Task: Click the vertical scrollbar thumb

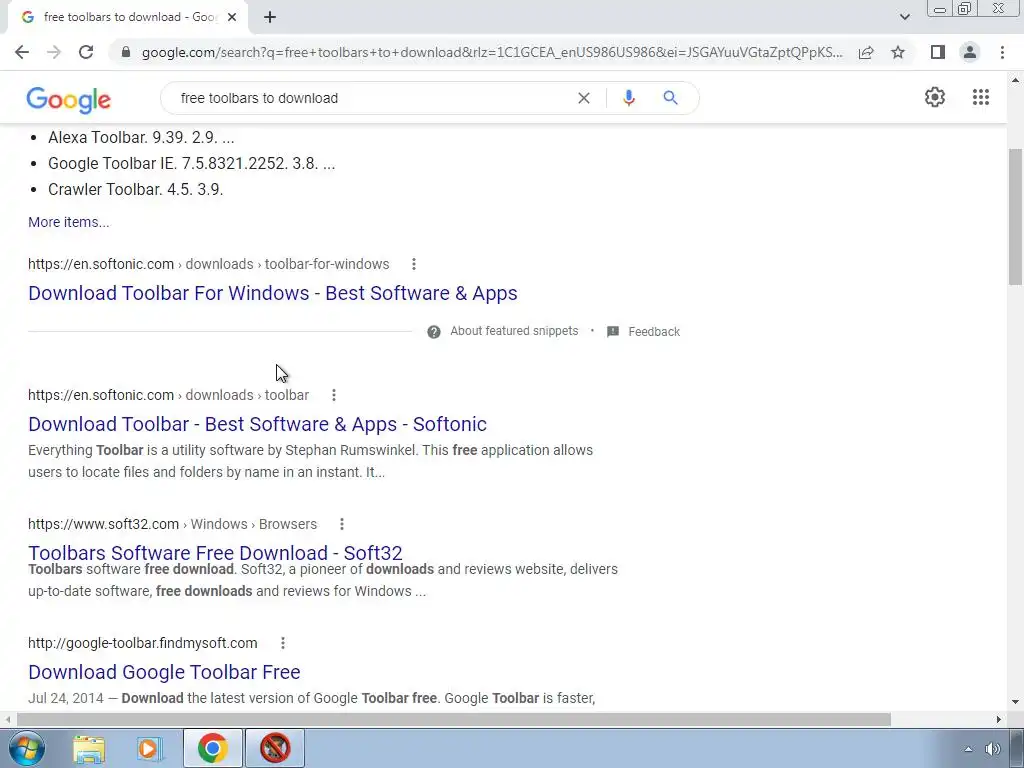Action: pos(1015,217)
